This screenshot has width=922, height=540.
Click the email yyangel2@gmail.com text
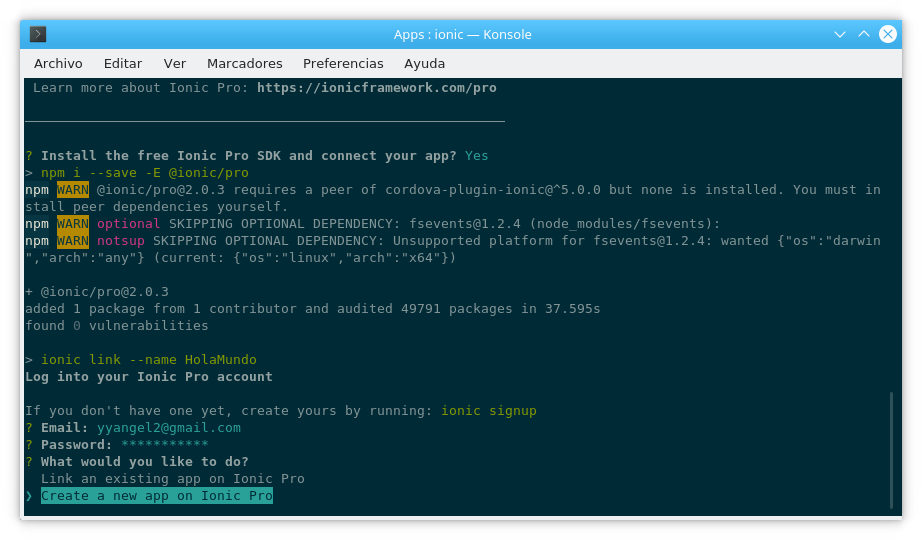(169, 428)
